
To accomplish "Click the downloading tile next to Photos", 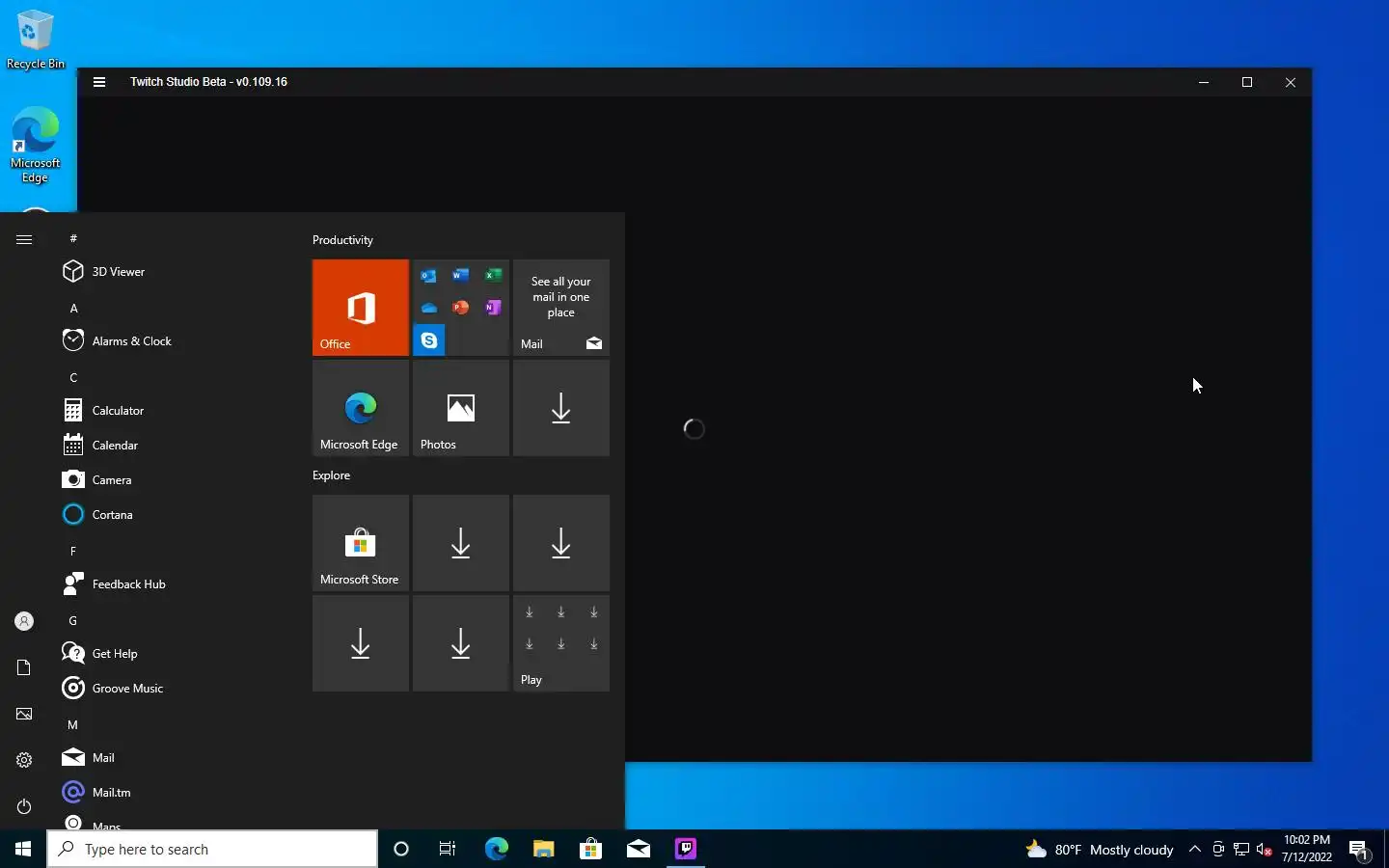I will click(561, 408).
